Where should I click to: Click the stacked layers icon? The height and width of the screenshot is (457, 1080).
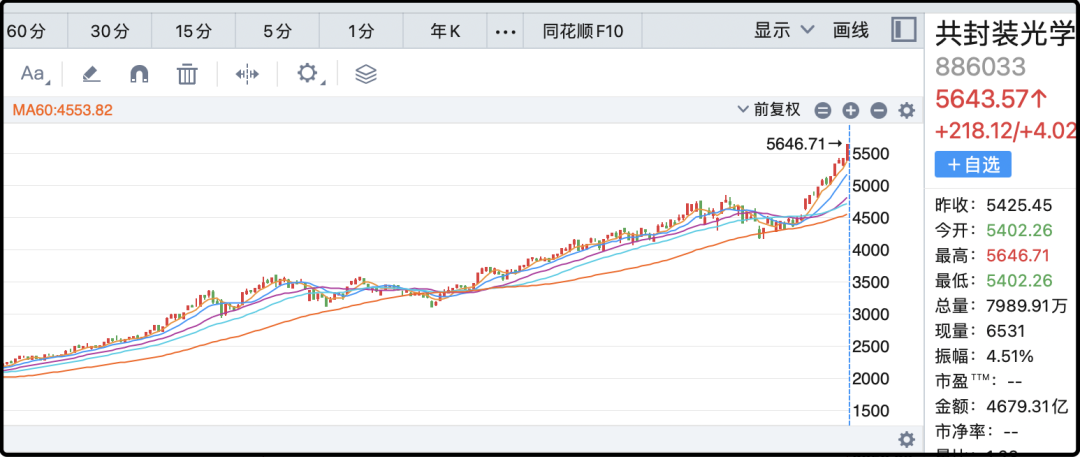tap(366, 74)
